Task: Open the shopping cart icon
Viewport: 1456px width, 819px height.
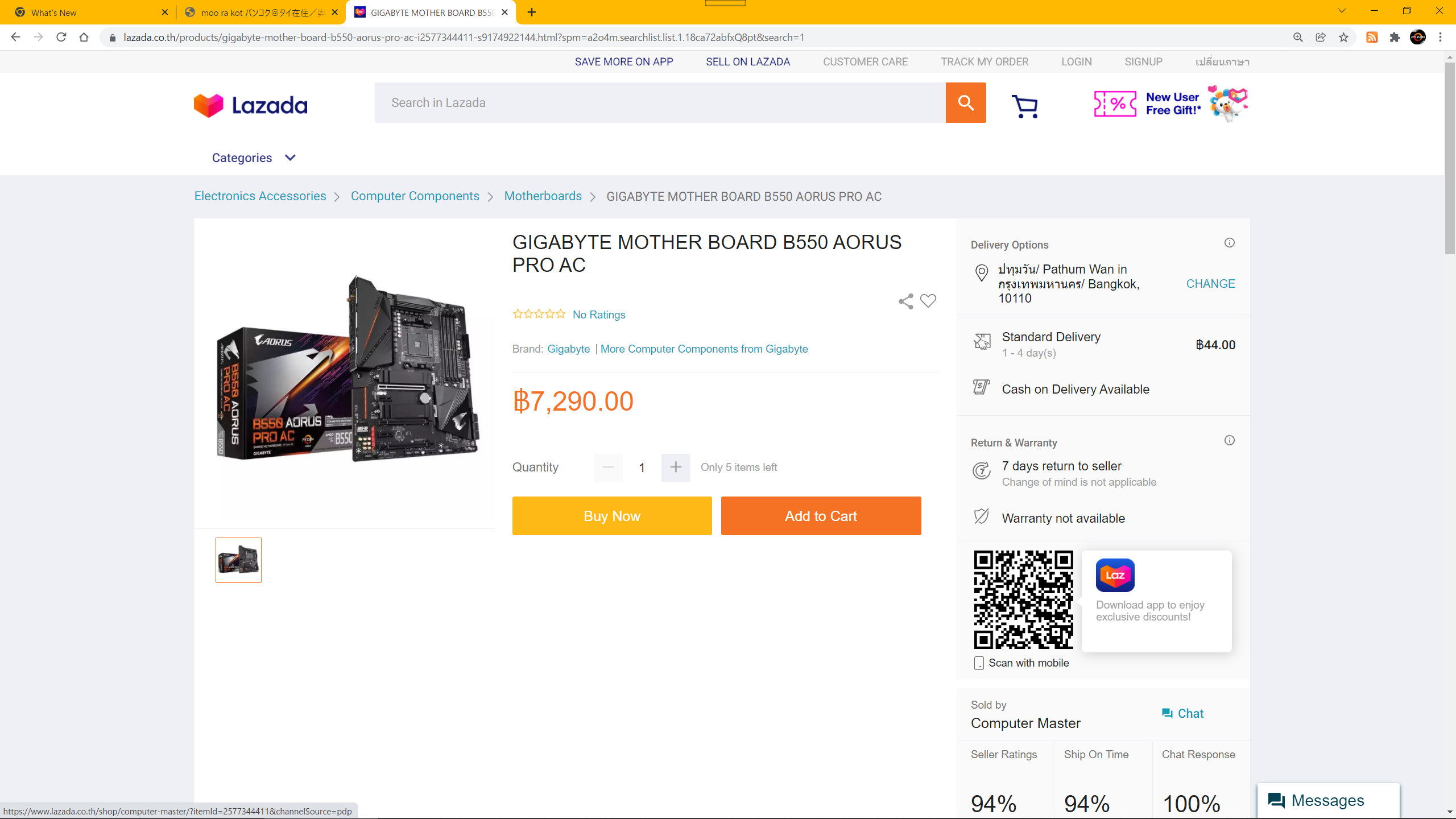Action: coord(1025,106)
